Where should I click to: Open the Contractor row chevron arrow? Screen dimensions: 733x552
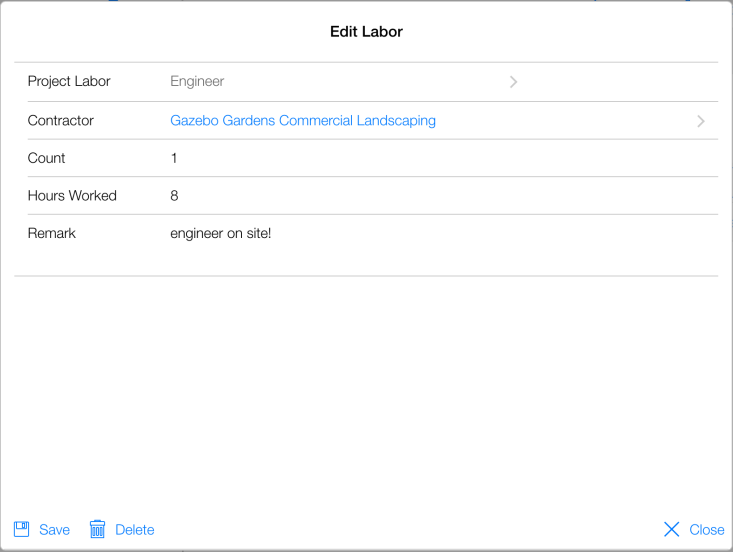(x=701, y=121)
